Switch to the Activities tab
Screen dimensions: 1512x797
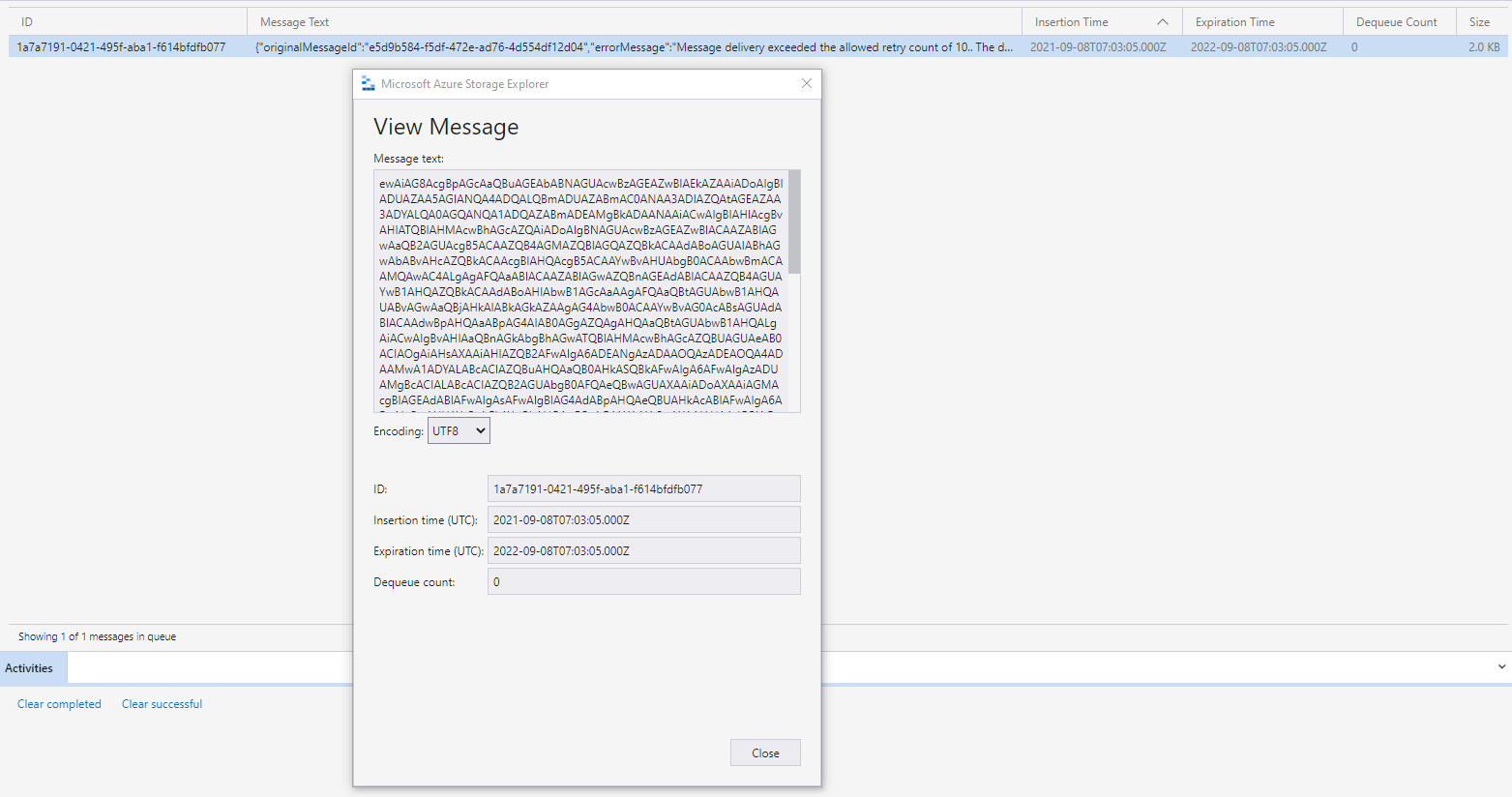point(32,667)
